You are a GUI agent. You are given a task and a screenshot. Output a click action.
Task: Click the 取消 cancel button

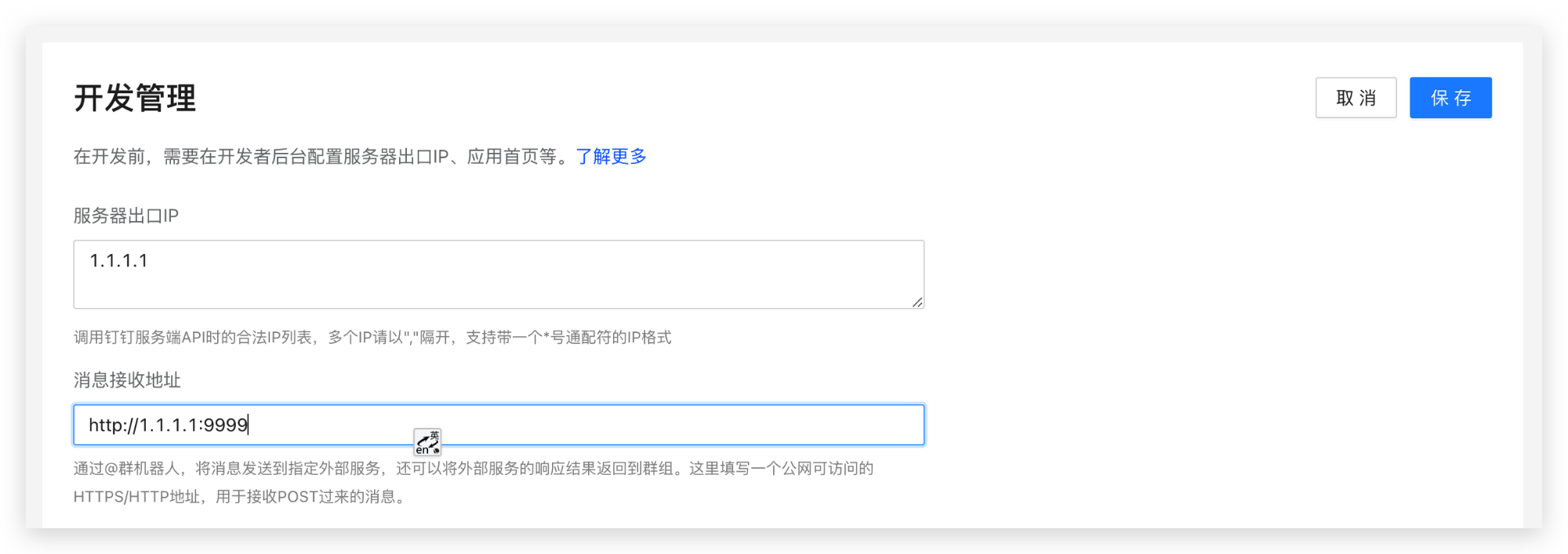[x=1356, y=98]
